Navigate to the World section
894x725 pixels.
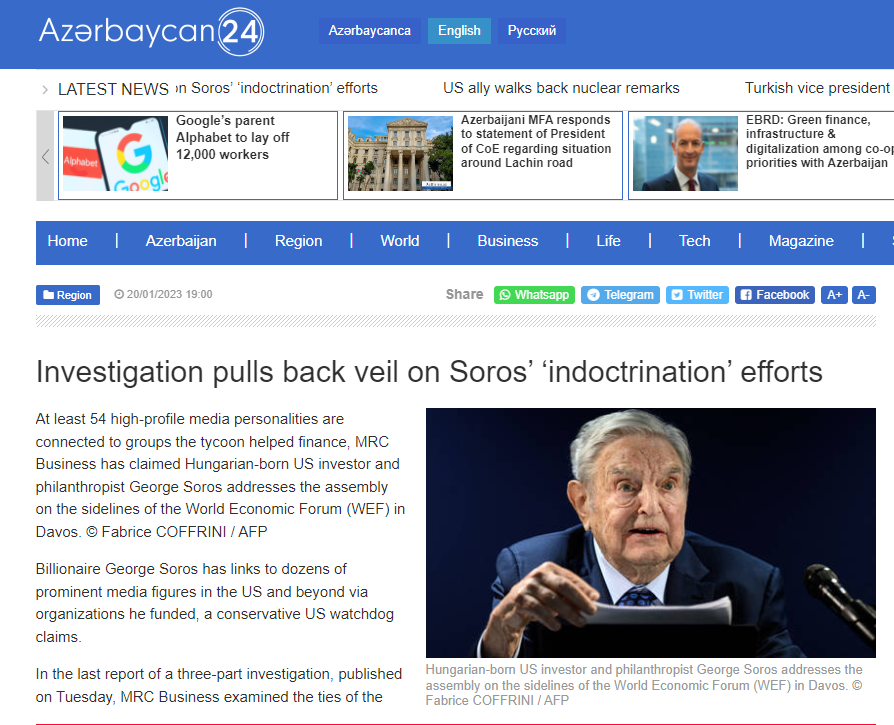(400, 241)
